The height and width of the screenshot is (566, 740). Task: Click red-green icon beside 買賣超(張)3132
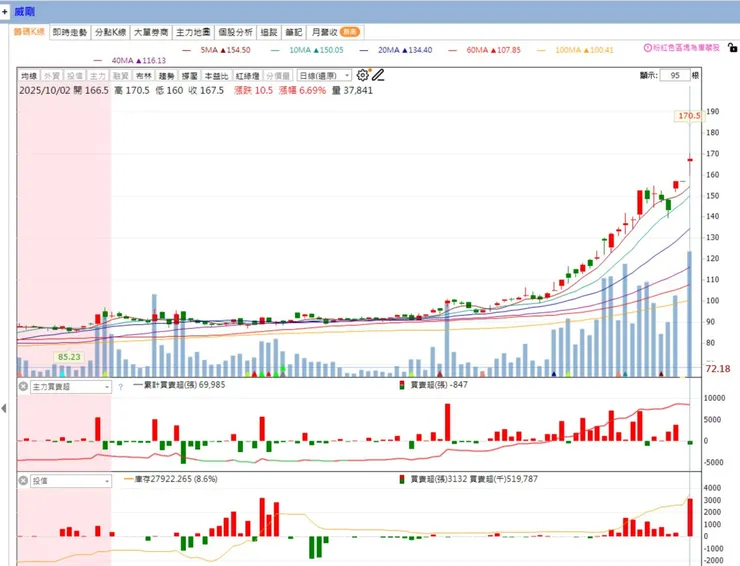[402, 479]
